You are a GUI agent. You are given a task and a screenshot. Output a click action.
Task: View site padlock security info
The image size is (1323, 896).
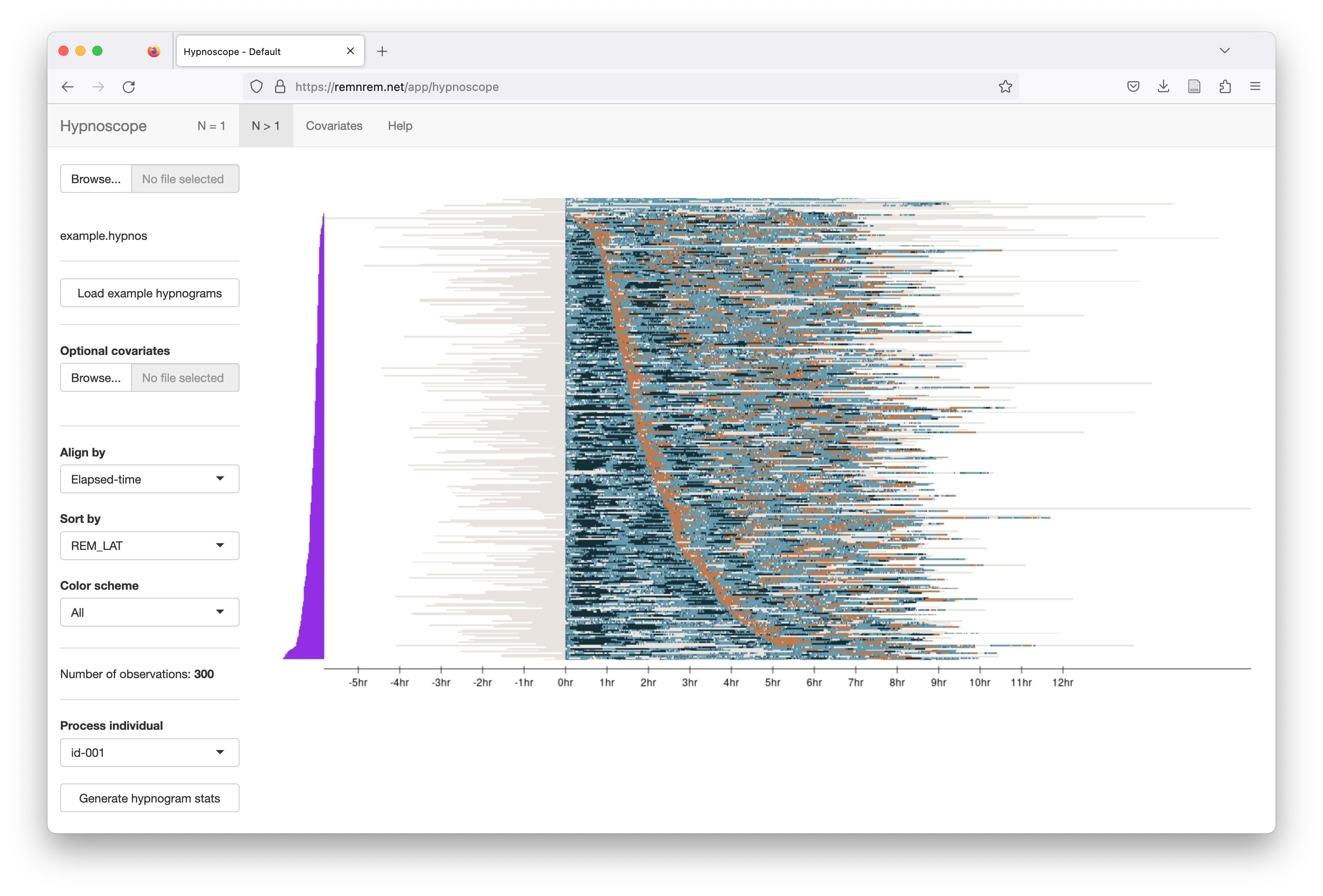pos(280,86)
